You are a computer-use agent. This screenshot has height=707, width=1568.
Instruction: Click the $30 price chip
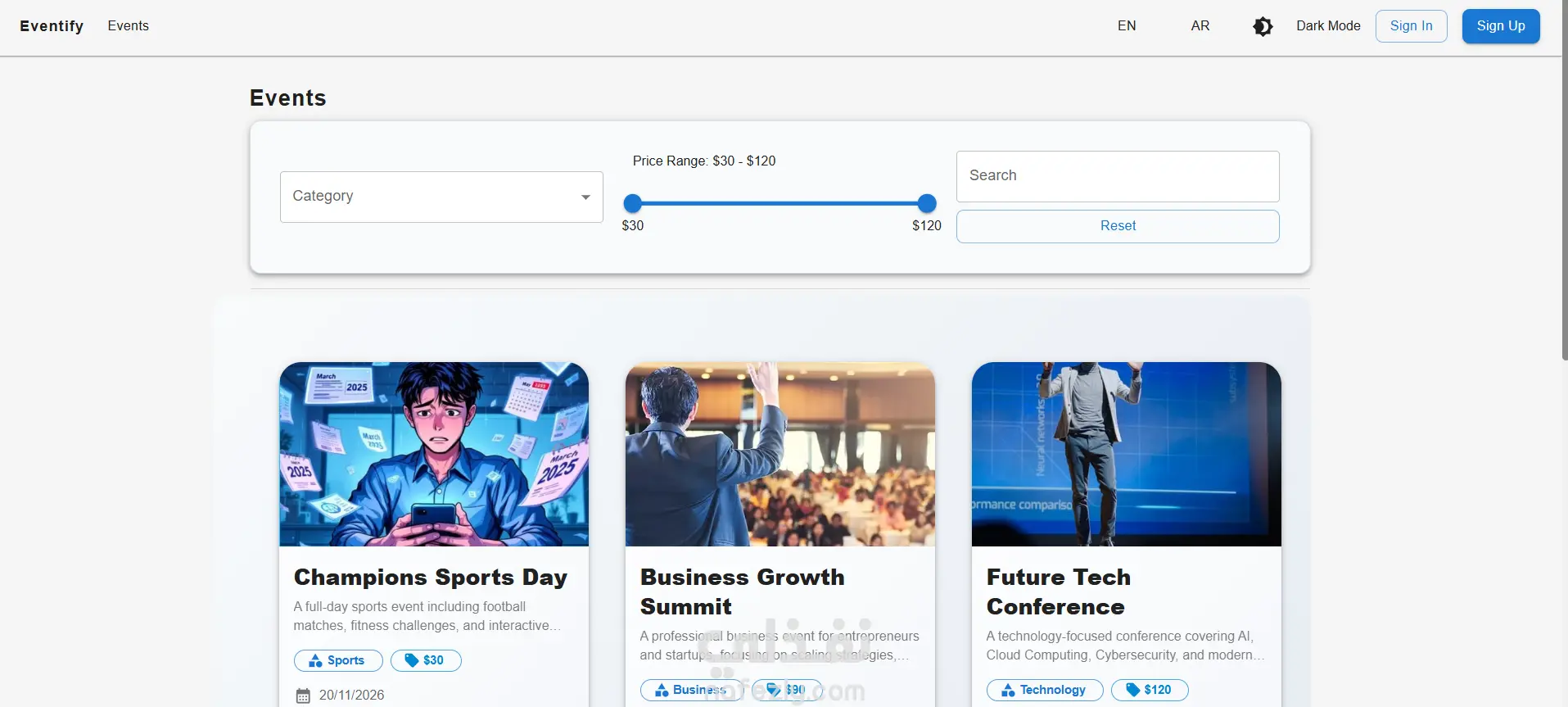(426, 660)
